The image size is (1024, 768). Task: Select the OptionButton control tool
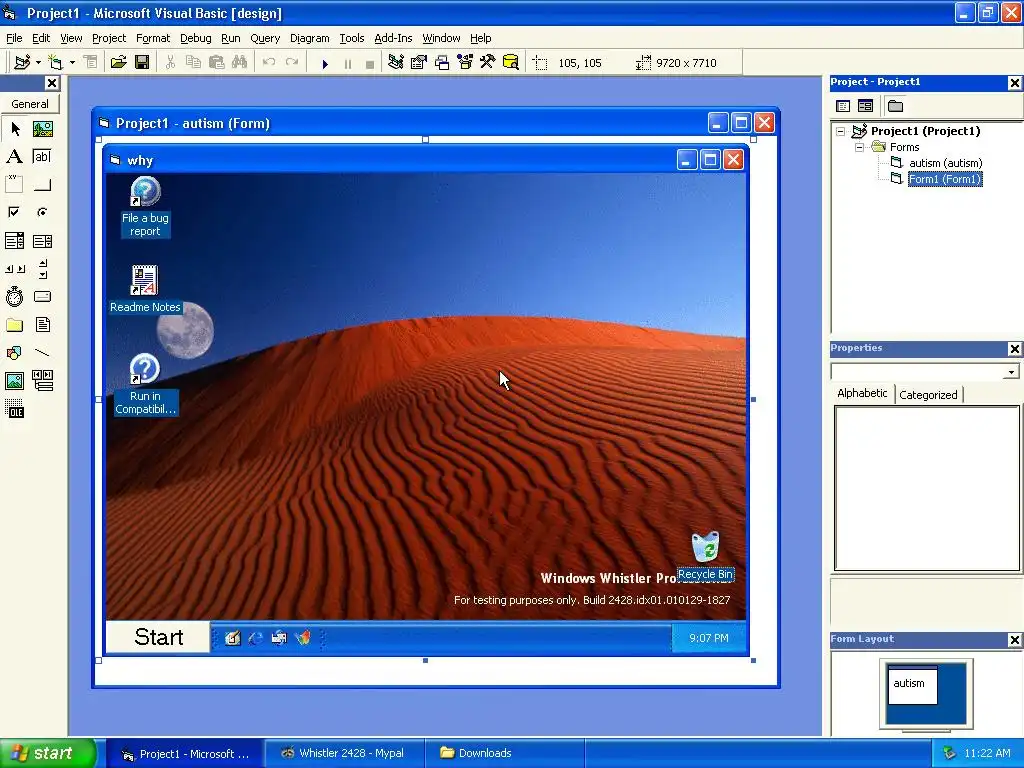[x=42, y=212]
